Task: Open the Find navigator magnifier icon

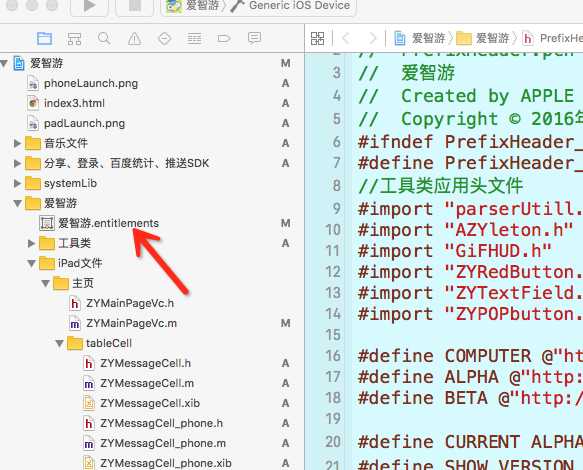Action: coord(104,38)
